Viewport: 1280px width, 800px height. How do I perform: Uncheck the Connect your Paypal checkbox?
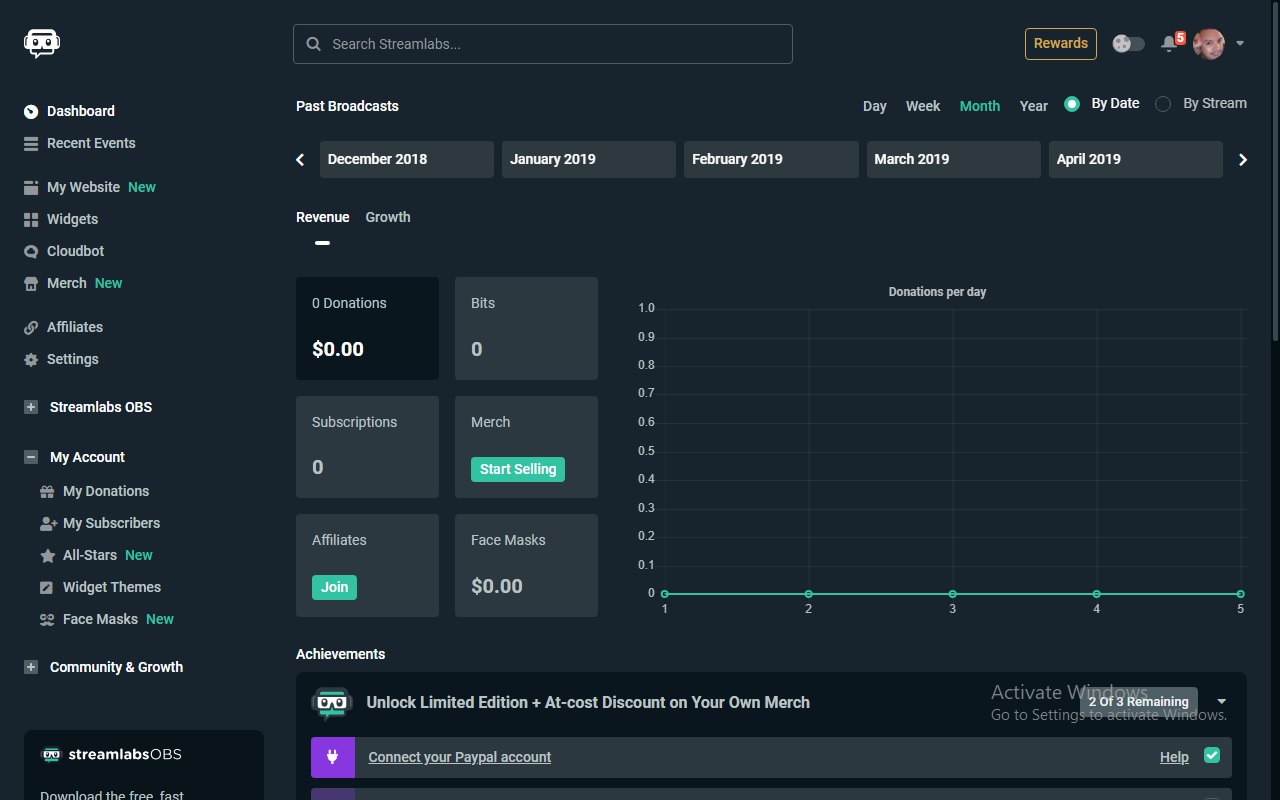(1212, 756)
